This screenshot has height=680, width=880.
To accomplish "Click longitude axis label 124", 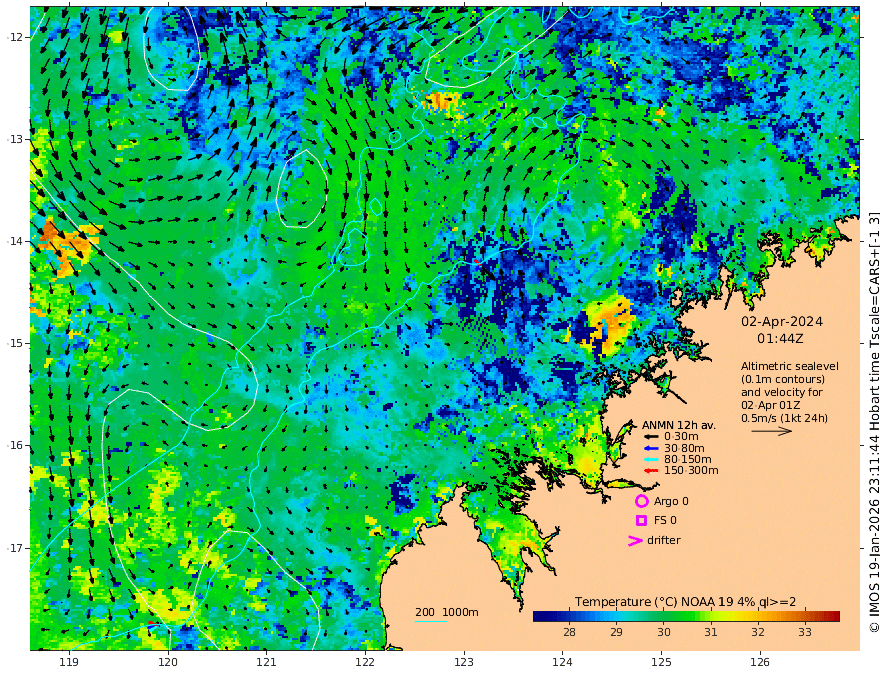I will click(x=562, y=663).
